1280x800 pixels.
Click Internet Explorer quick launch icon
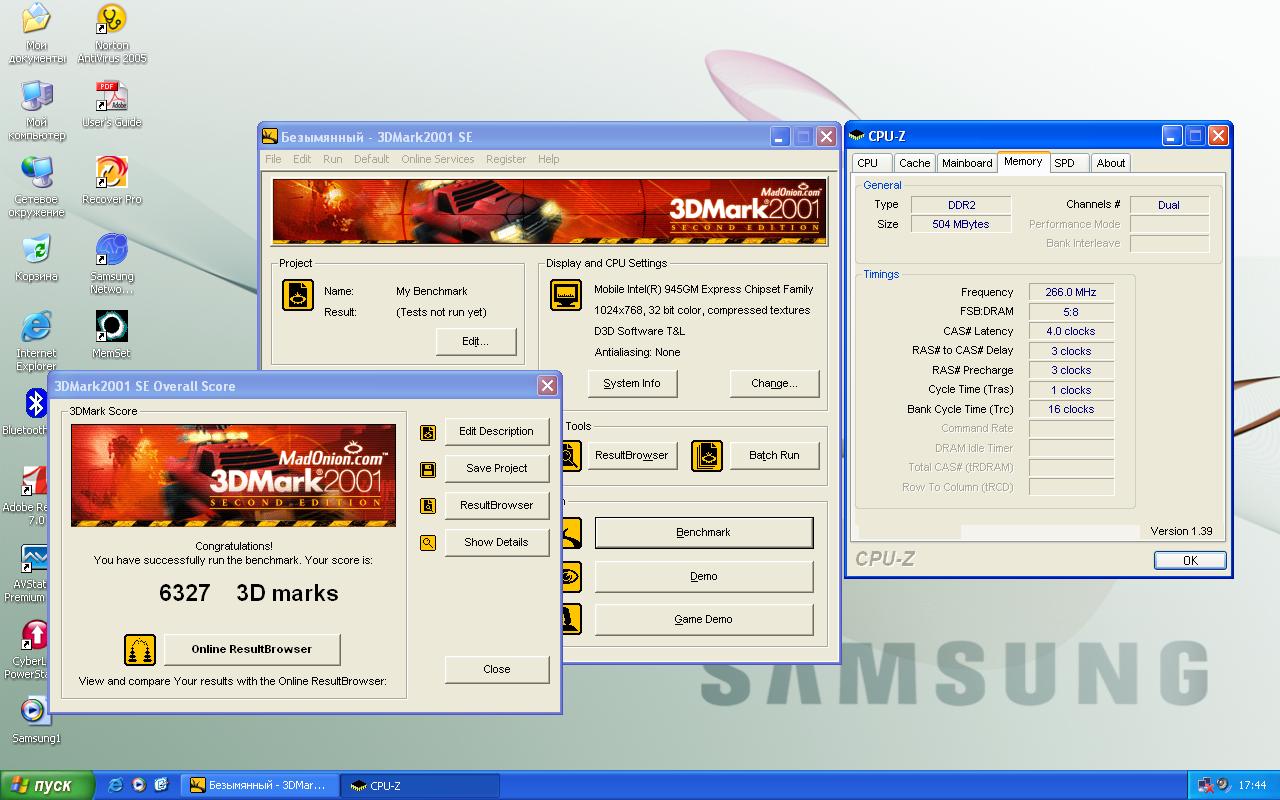pyautogui.click(x=116, y=785)
